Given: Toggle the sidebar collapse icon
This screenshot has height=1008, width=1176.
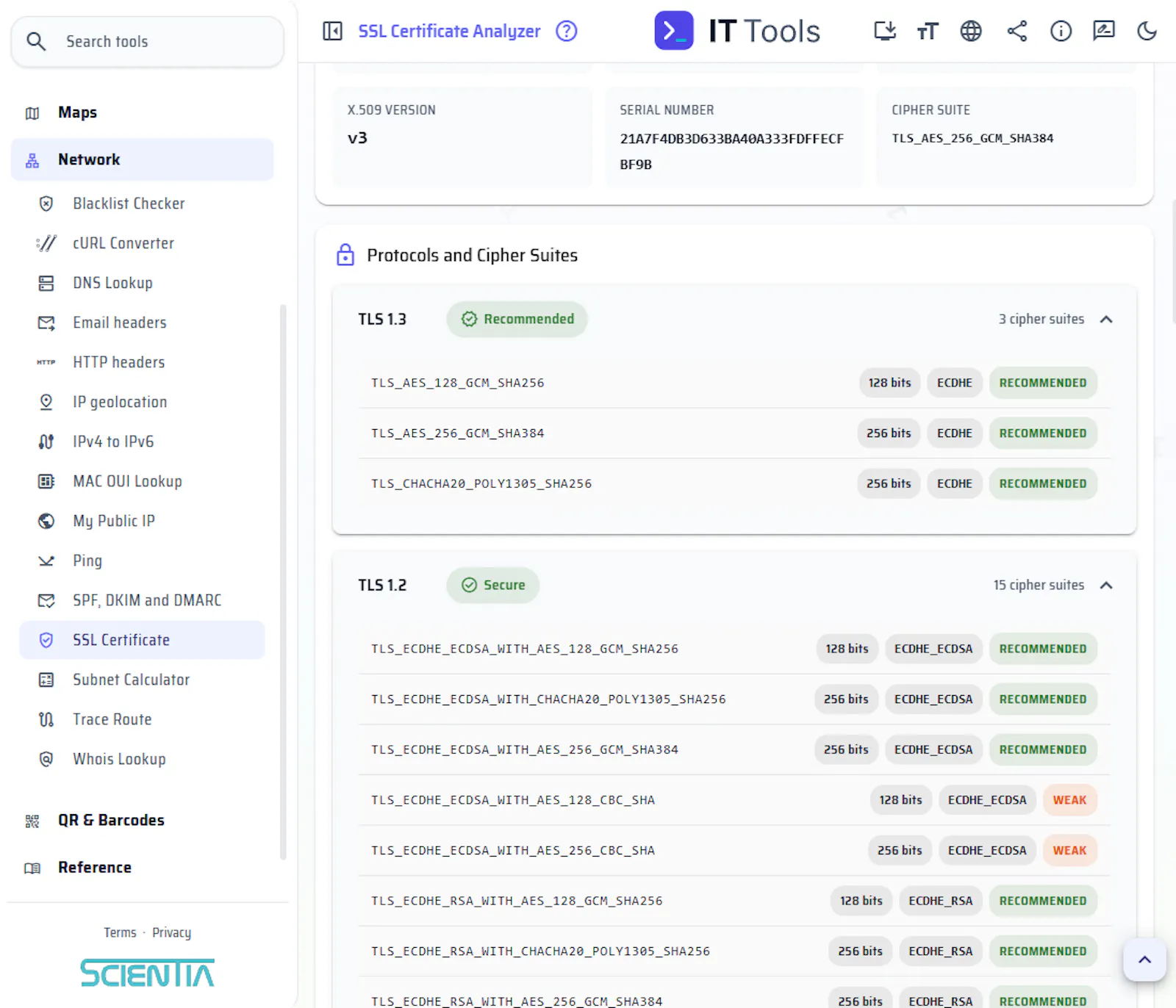Looking at the screenshot, I should 332,31.
